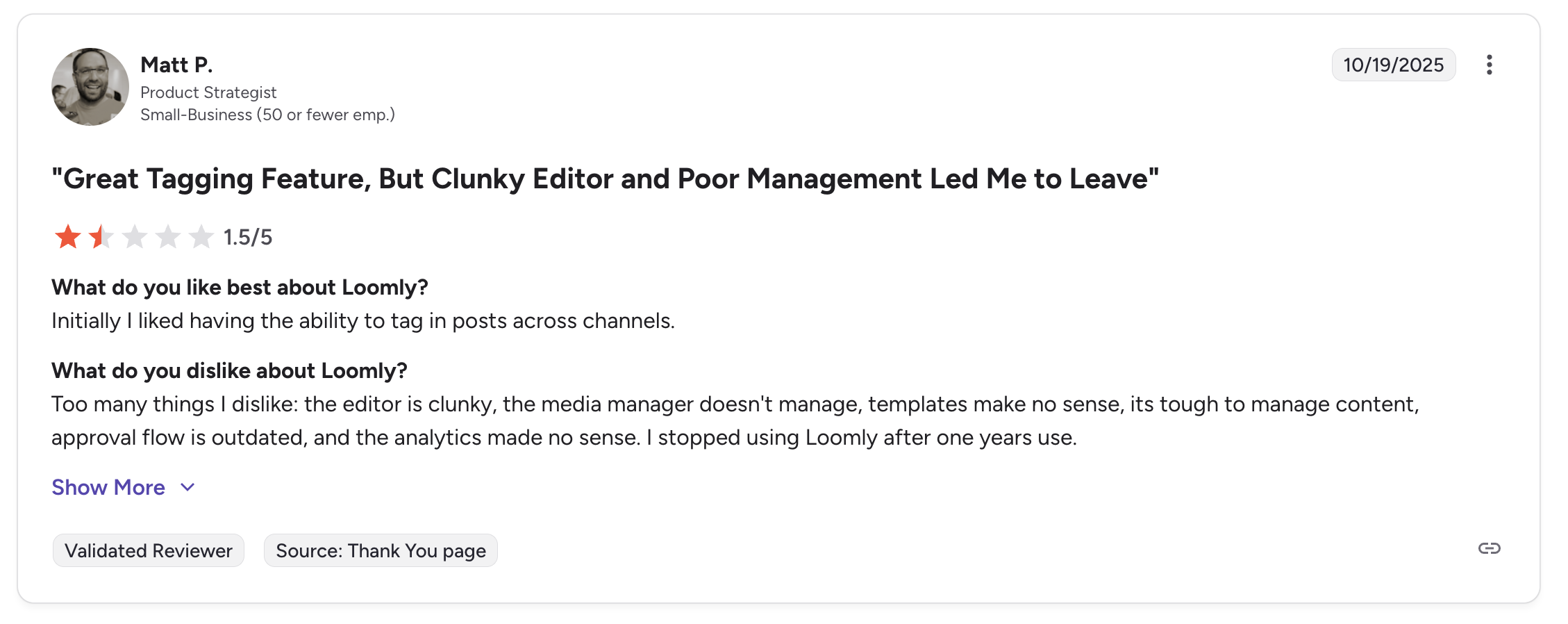Select the third empty star
Viewport: 1568px width, 624px height.
click(x=134, y=236)
